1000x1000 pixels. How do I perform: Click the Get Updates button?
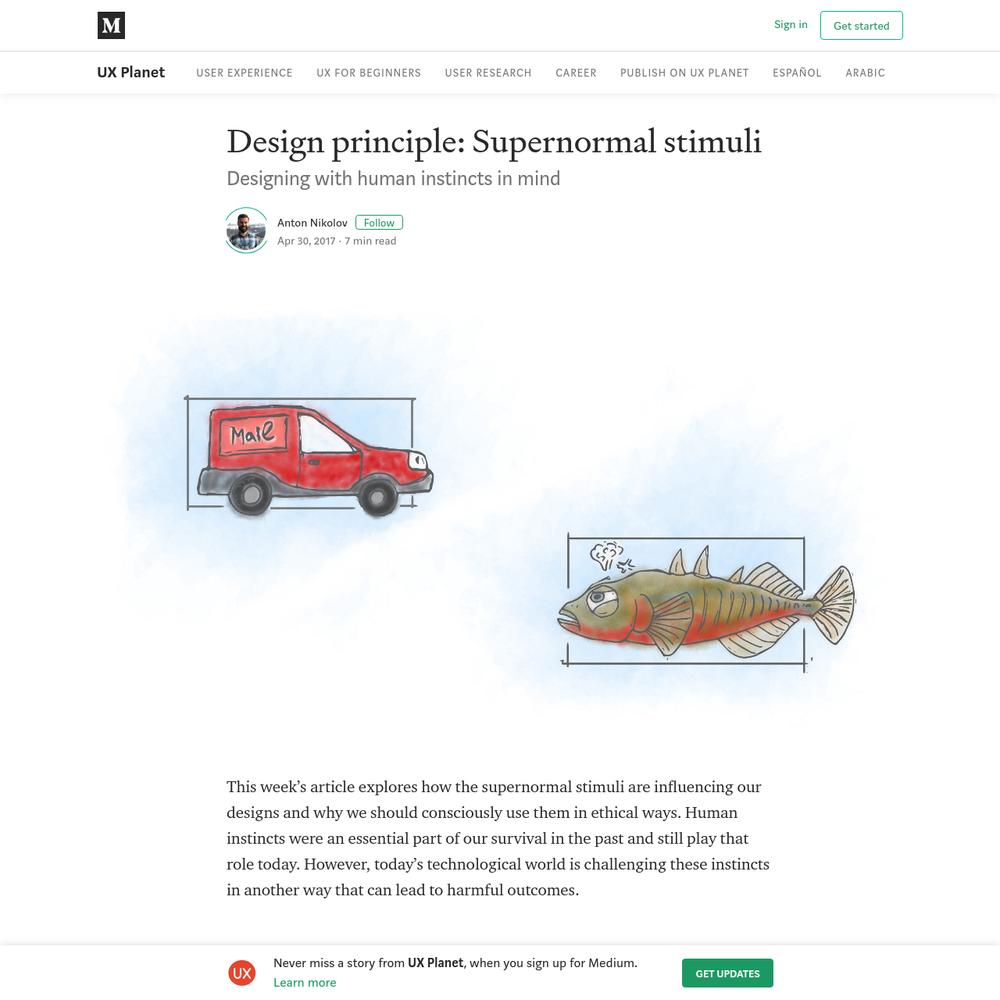click(727, 973)
